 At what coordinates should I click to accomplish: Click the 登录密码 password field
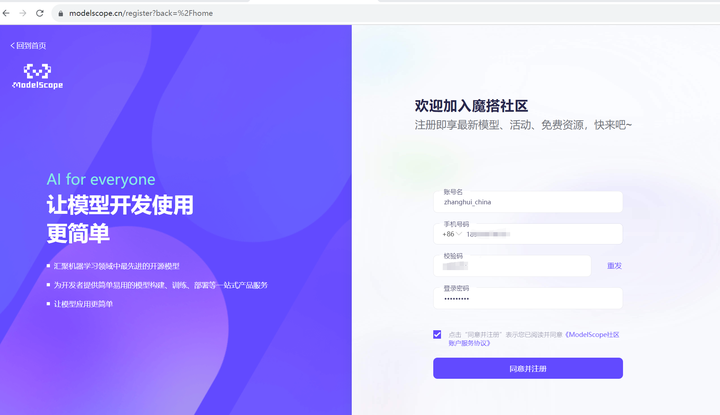tap(528, 298)
